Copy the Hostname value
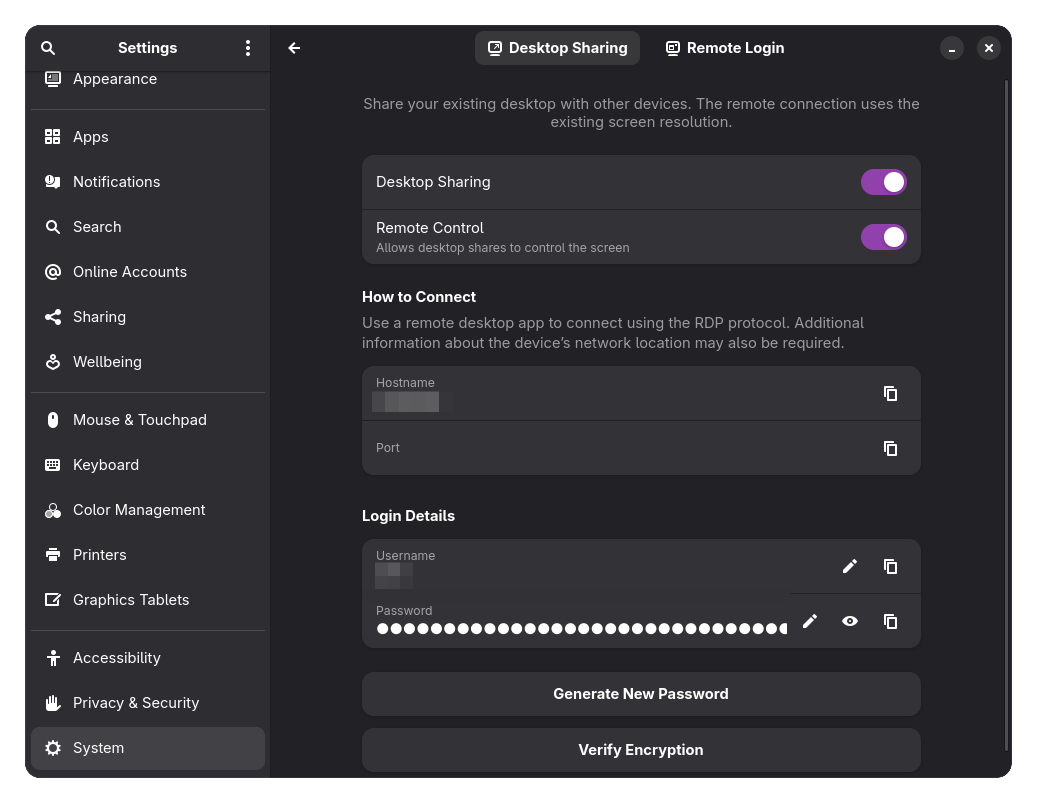Image resolution: width=1037 pixels, height=803 pixels. coord(890,394)
